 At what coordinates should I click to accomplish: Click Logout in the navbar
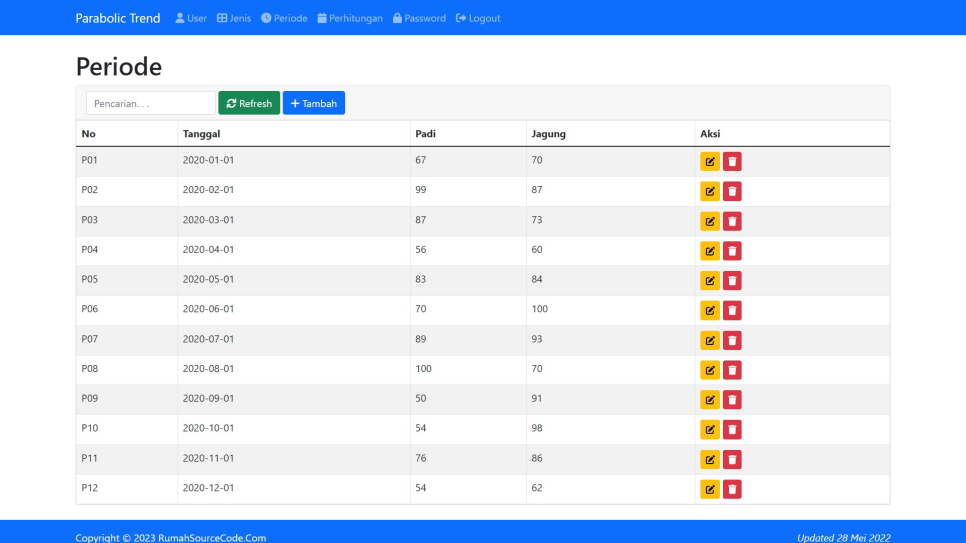click(x=478, y=18)
